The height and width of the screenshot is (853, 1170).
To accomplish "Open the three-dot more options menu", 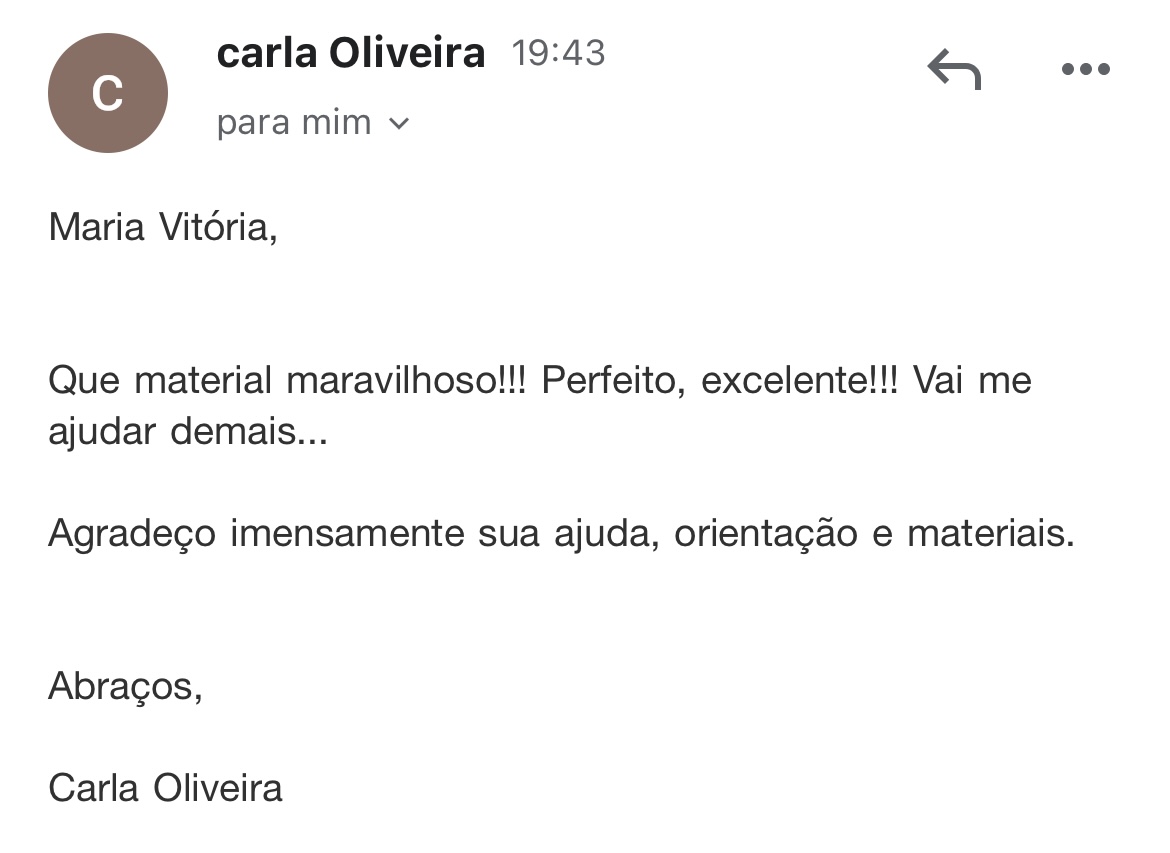I will (x=1086, y=69).
